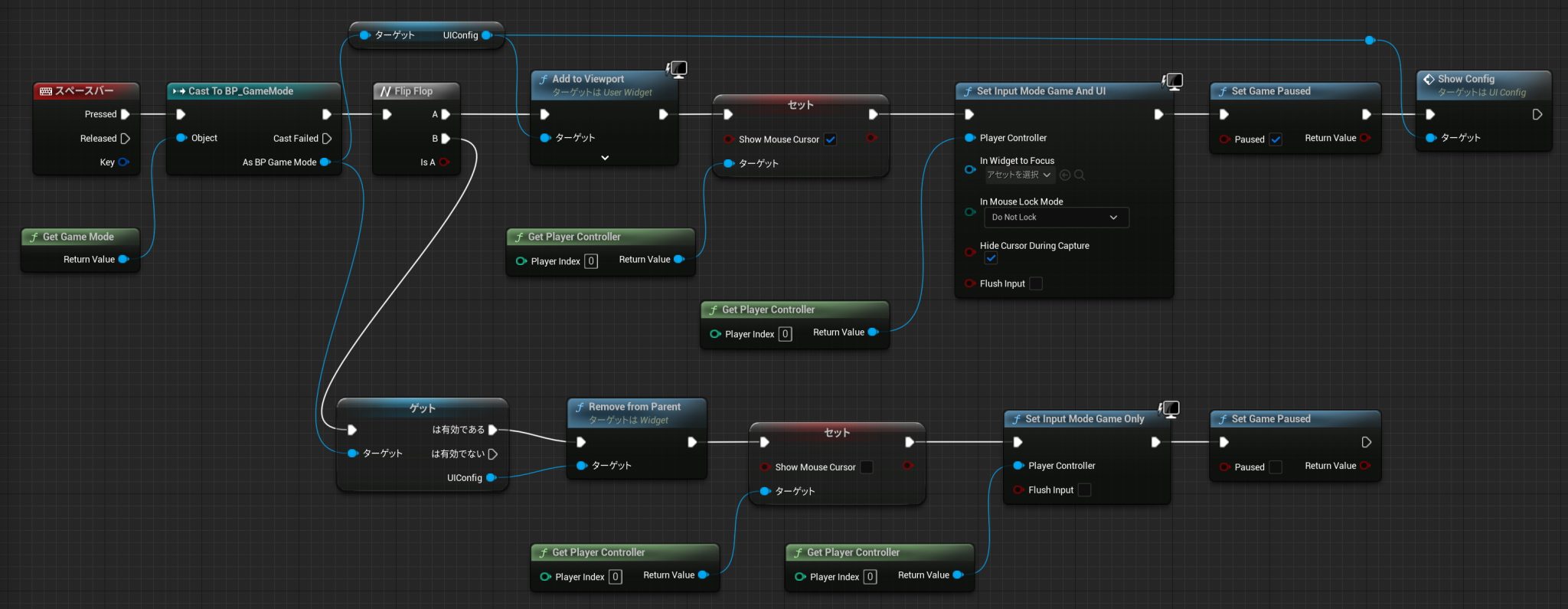This screenshot has width=1568, height=609.
Task: Click the search icon beside In Widget to Focus
Action: pyautogui.click(x=1080, y=175)
